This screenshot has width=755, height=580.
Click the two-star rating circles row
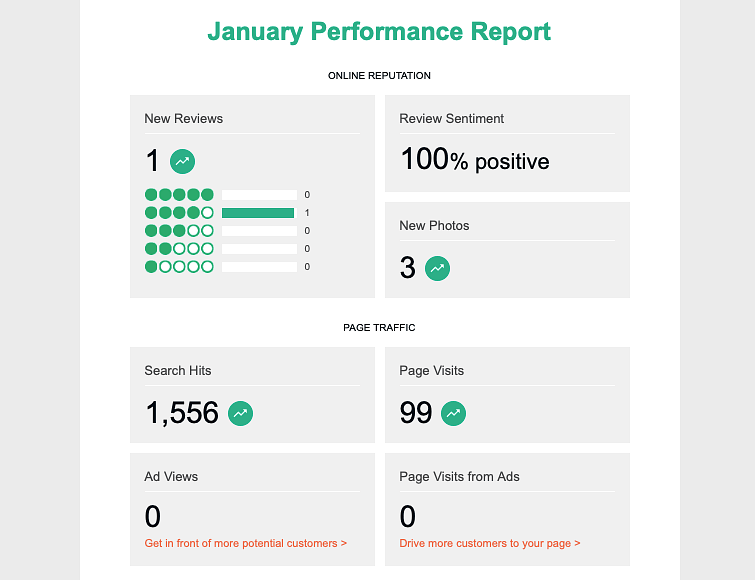[x=179, y=249]
